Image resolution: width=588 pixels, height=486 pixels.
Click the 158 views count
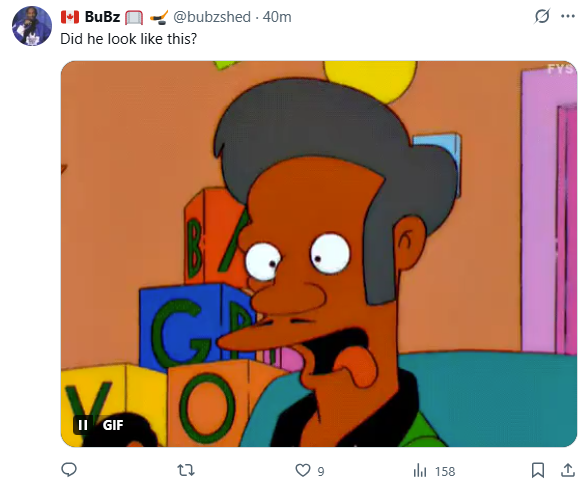click(445, 471)
